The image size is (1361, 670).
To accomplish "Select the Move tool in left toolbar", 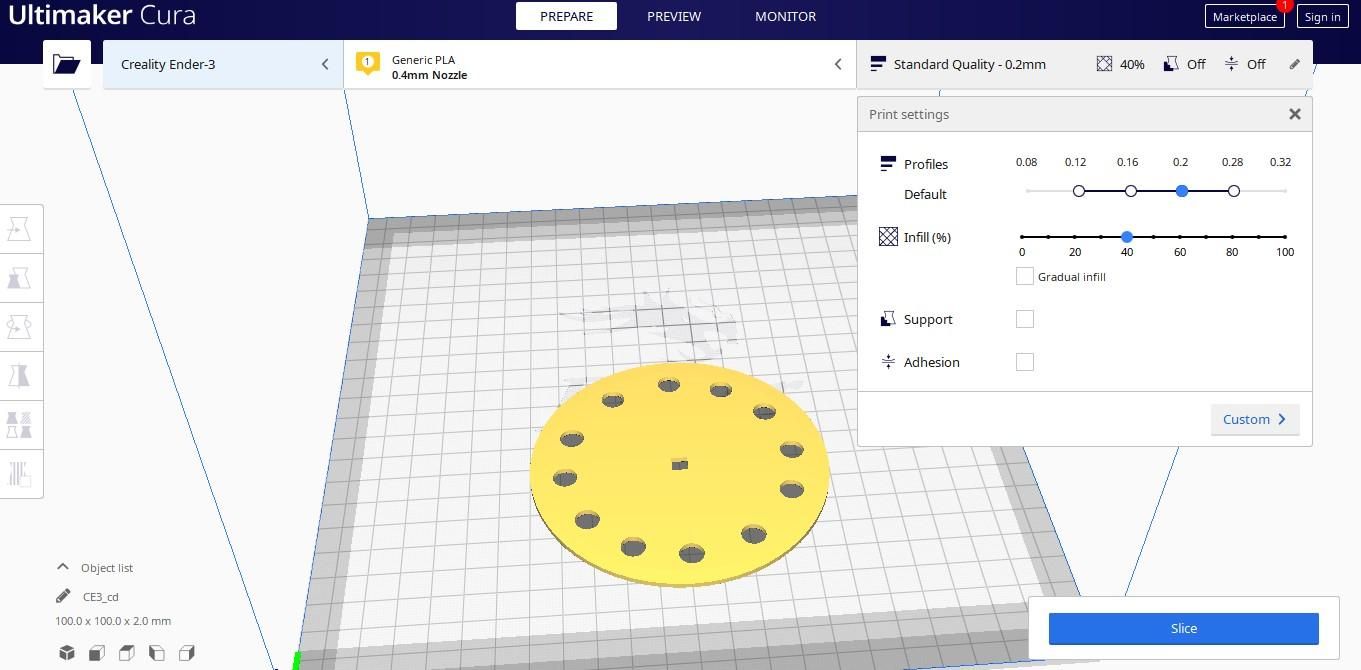I will [x=19, y=229].
